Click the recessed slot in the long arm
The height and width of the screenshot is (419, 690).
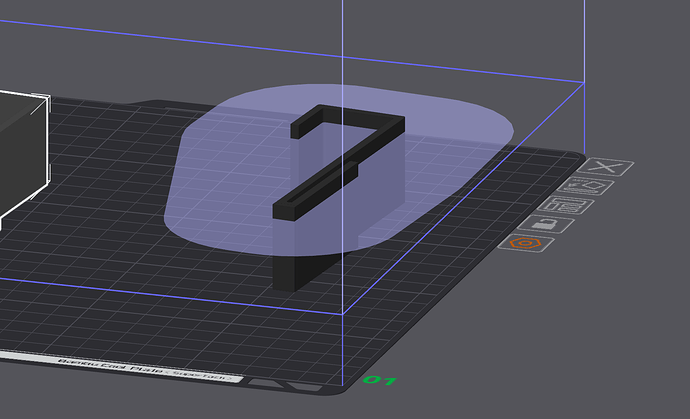(x=320, y=184)
